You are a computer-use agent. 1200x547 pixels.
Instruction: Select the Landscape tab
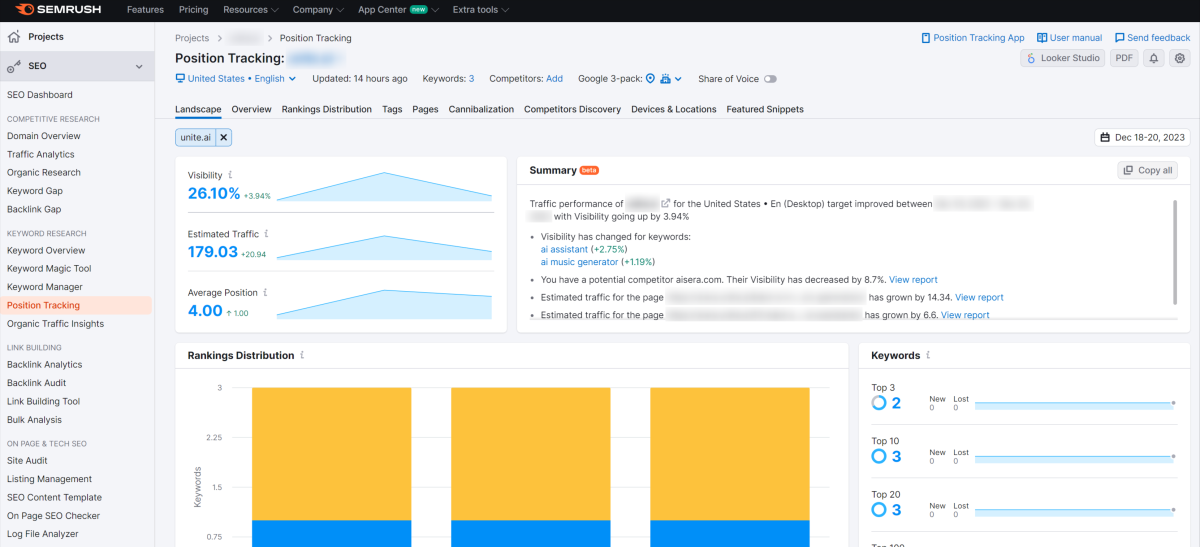pyautogui.click(x=198, y=109)
